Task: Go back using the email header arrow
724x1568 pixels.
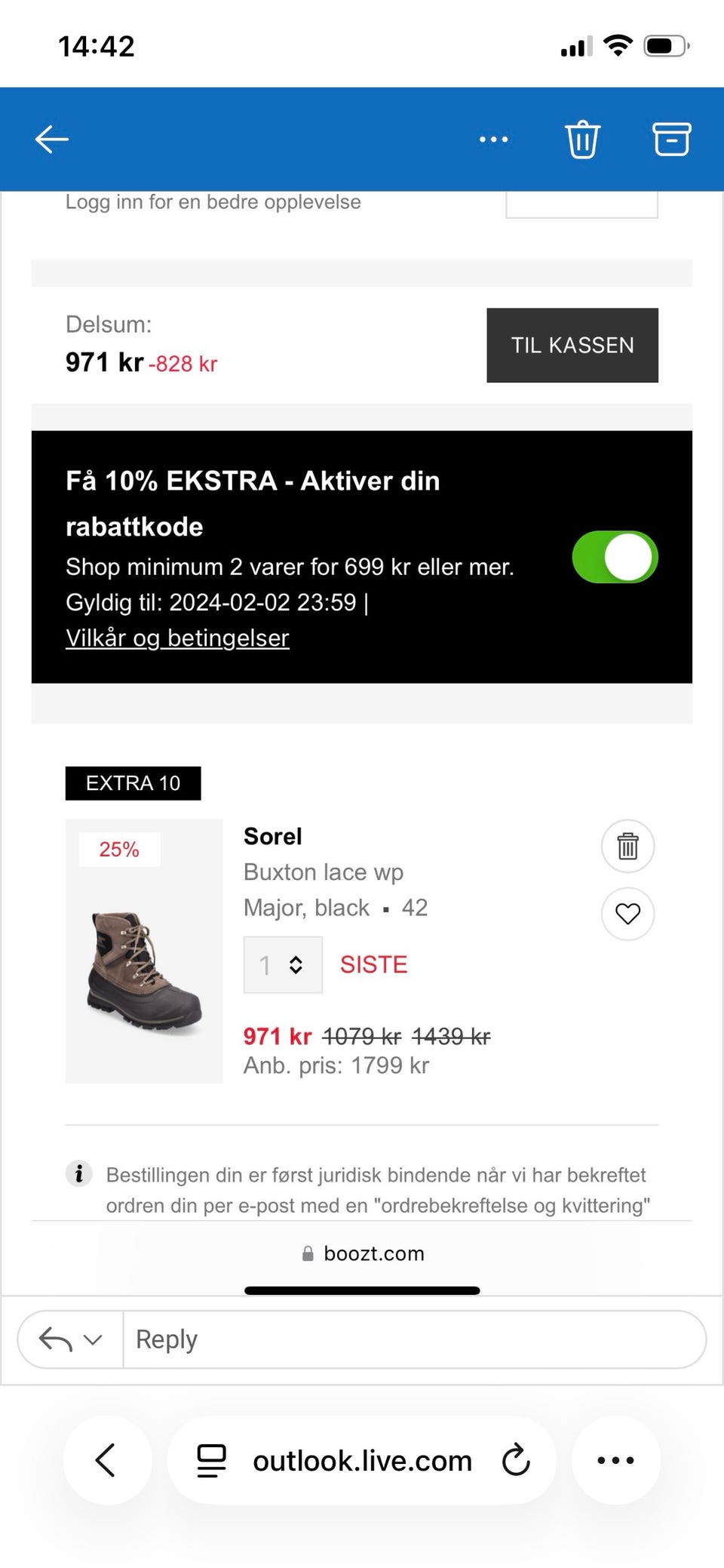Action: [52, 140]
